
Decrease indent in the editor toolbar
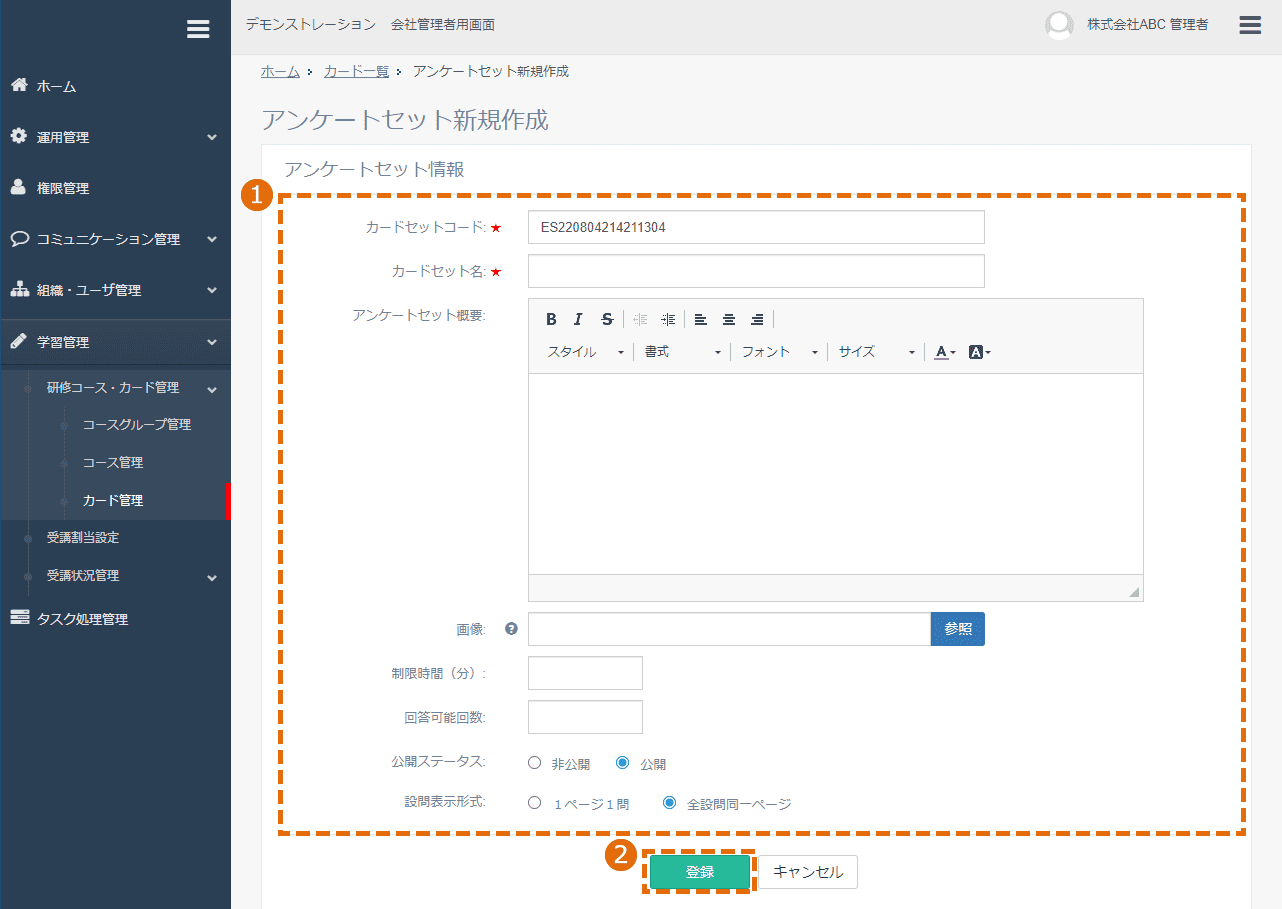coord(640,319)
